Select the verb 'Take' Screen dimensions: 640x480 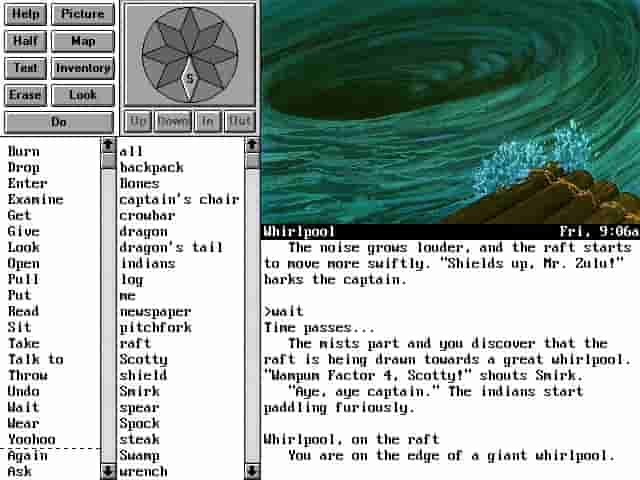coord(24,343)
